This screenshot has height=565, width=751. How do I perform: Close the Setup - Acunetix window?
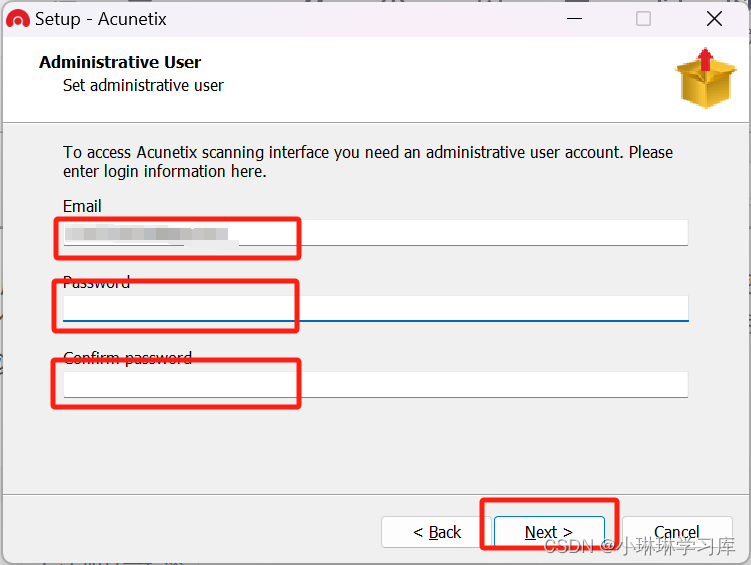click(x=714, y=19)
